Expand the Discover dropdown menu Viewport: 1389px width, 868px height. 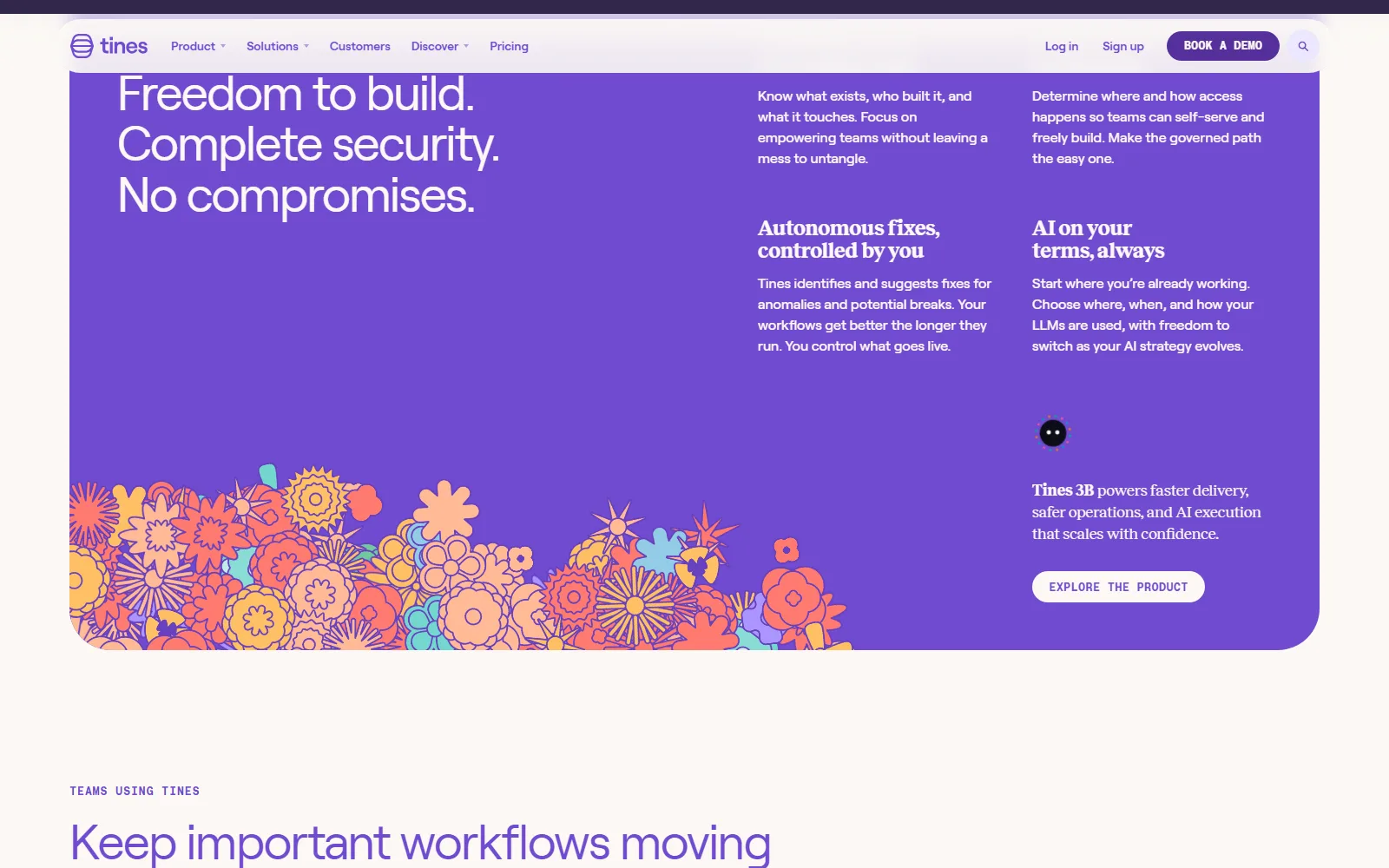coord(440,46)
